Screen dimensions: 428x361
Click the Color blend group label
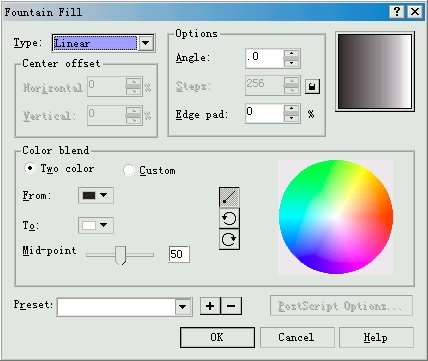coord(56,150)
